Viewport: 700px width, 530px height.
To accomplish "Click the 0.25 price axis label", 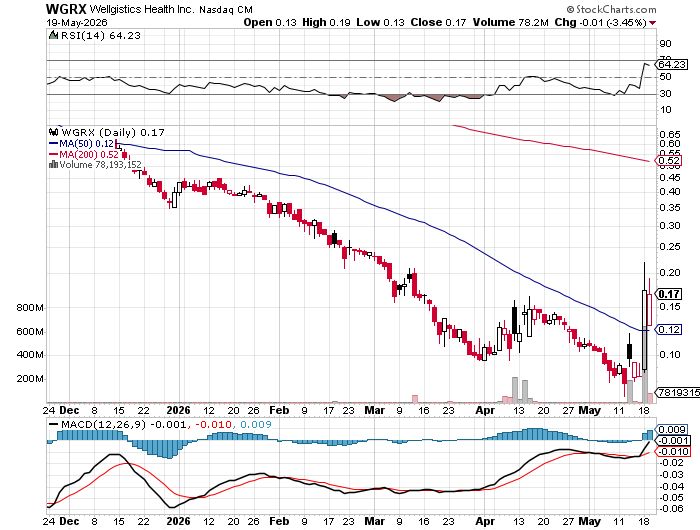I will click(x=670, y=246).
